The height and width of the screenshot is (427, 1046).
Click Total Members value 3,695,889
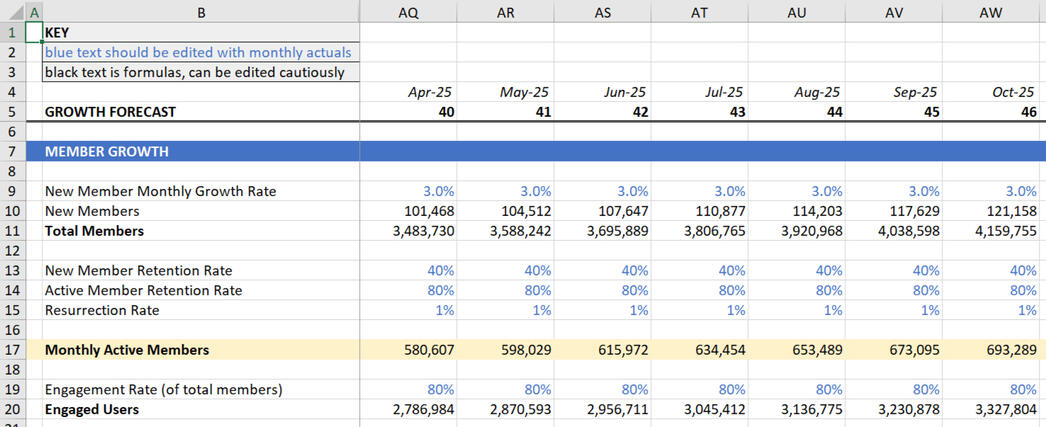click(603, 231)
